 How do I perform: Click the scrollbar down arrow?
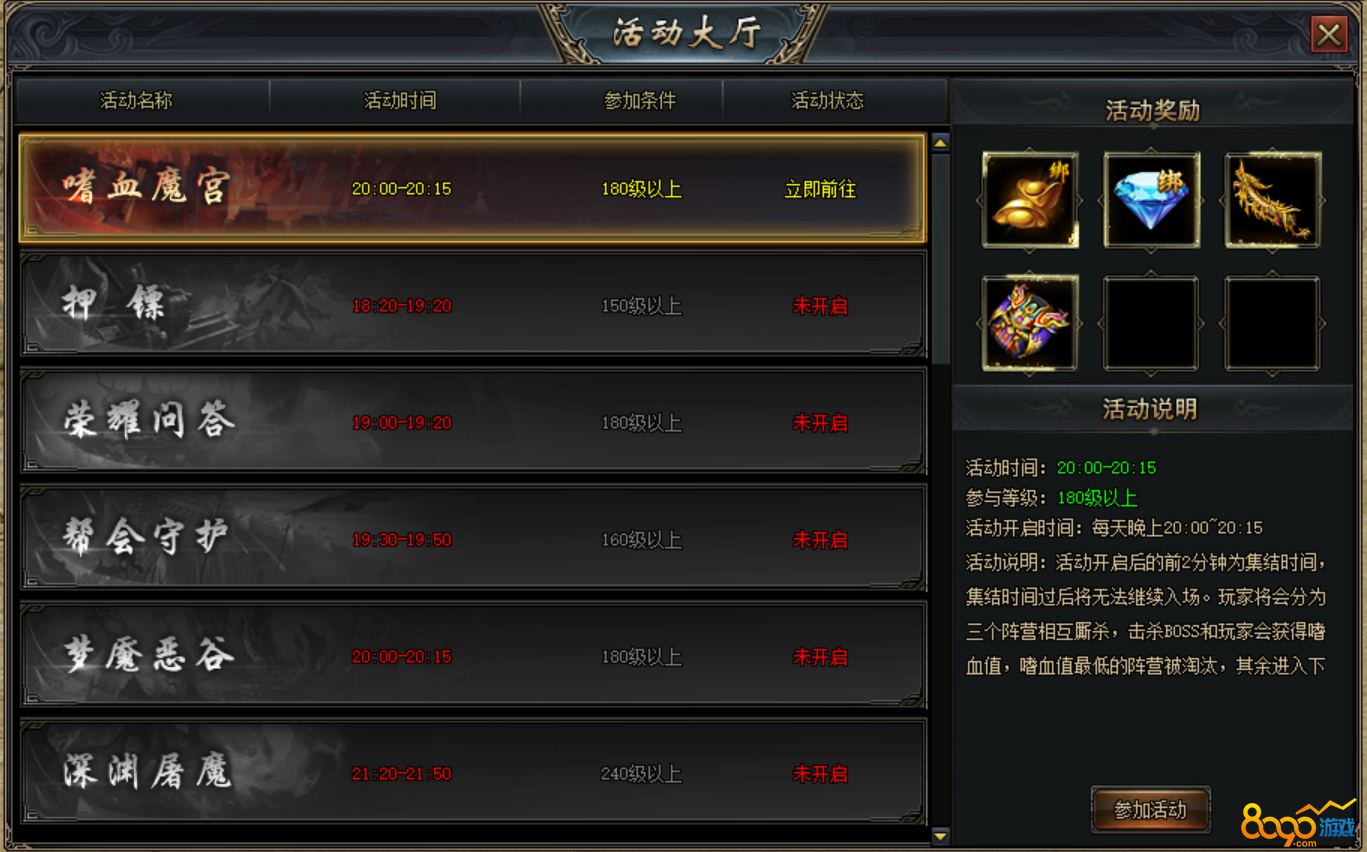click(940, 835)
